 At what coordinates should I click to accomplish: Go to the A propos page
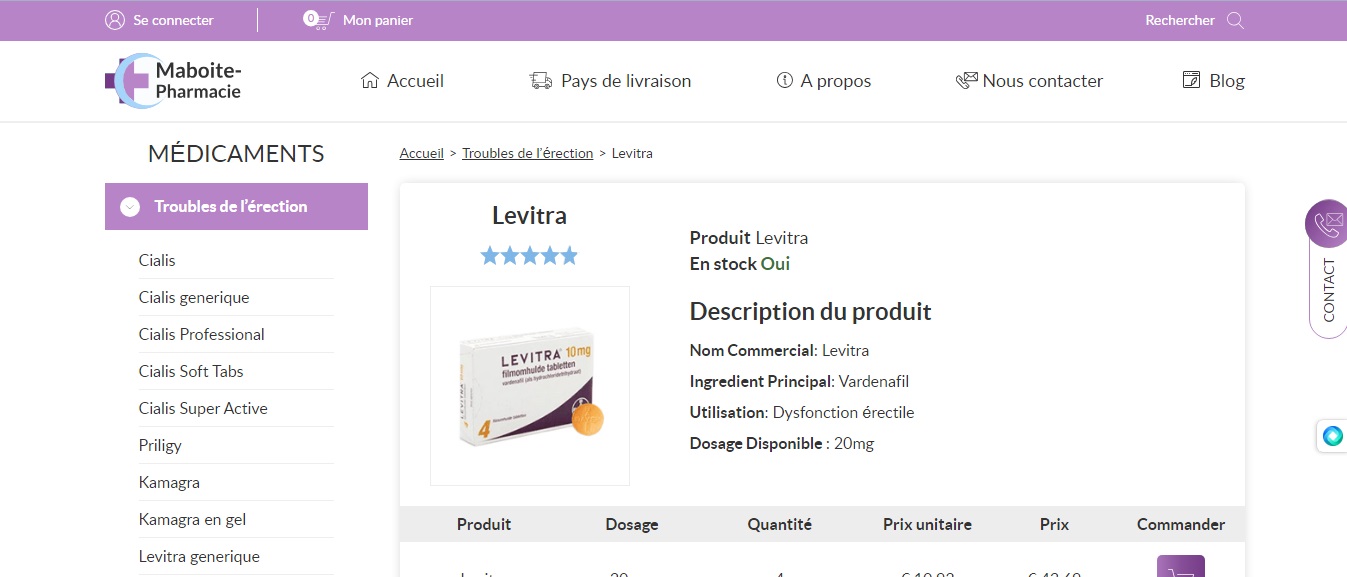(824, 81)
